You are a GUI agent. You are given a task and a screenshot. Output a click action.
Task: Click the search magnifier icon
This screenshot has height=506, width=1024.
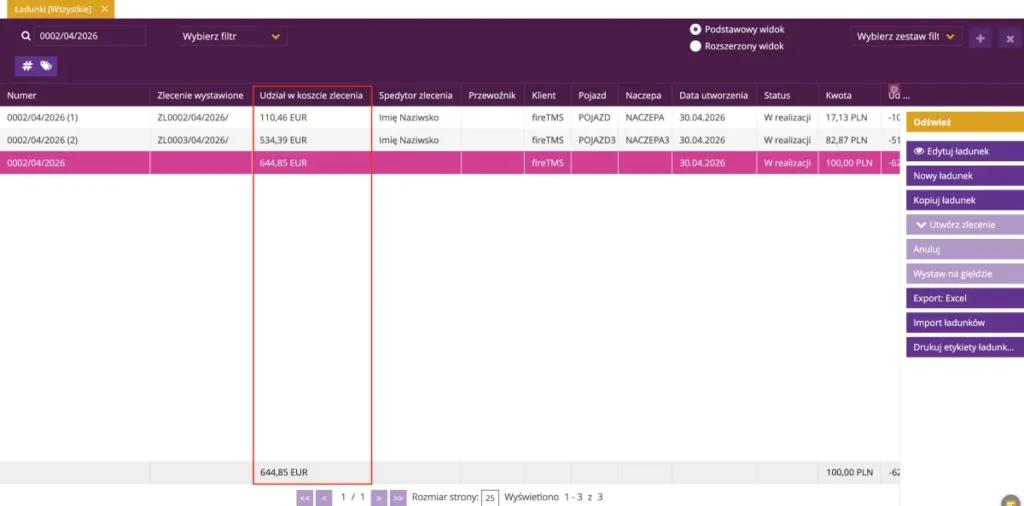point(25,37)
